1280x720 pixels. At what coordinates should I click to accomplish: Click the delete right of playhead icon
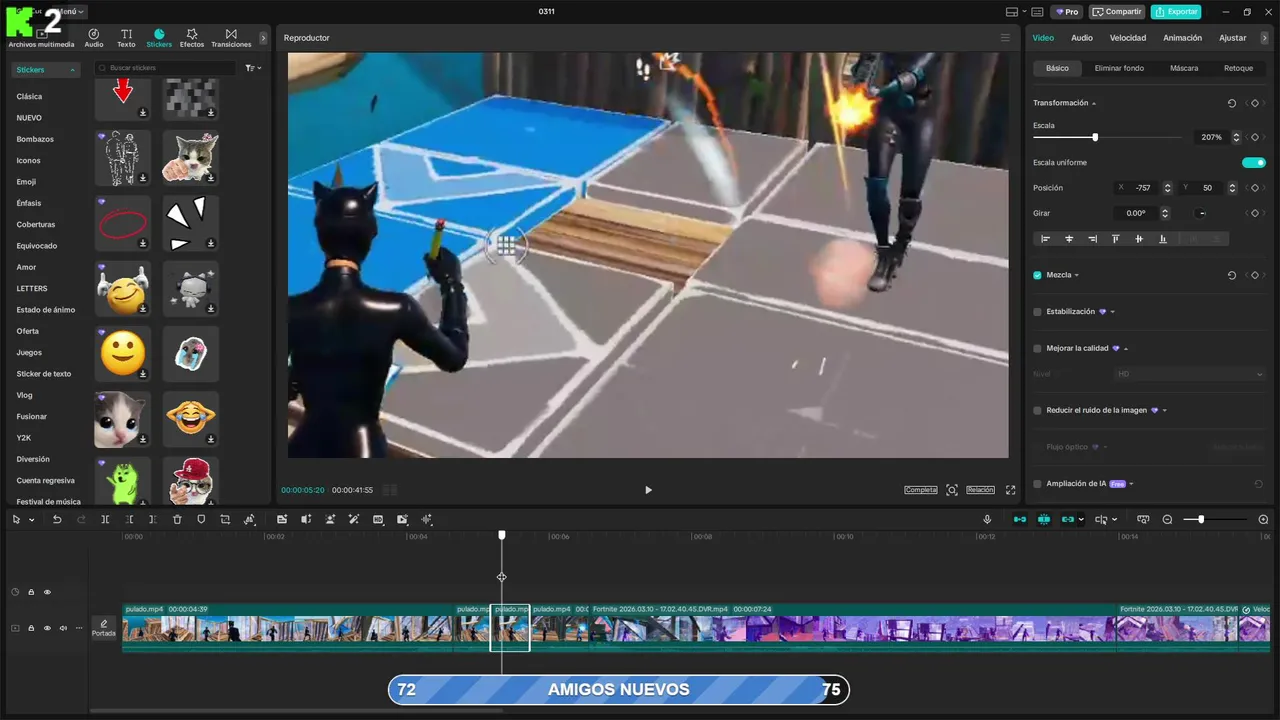point(152,519)
